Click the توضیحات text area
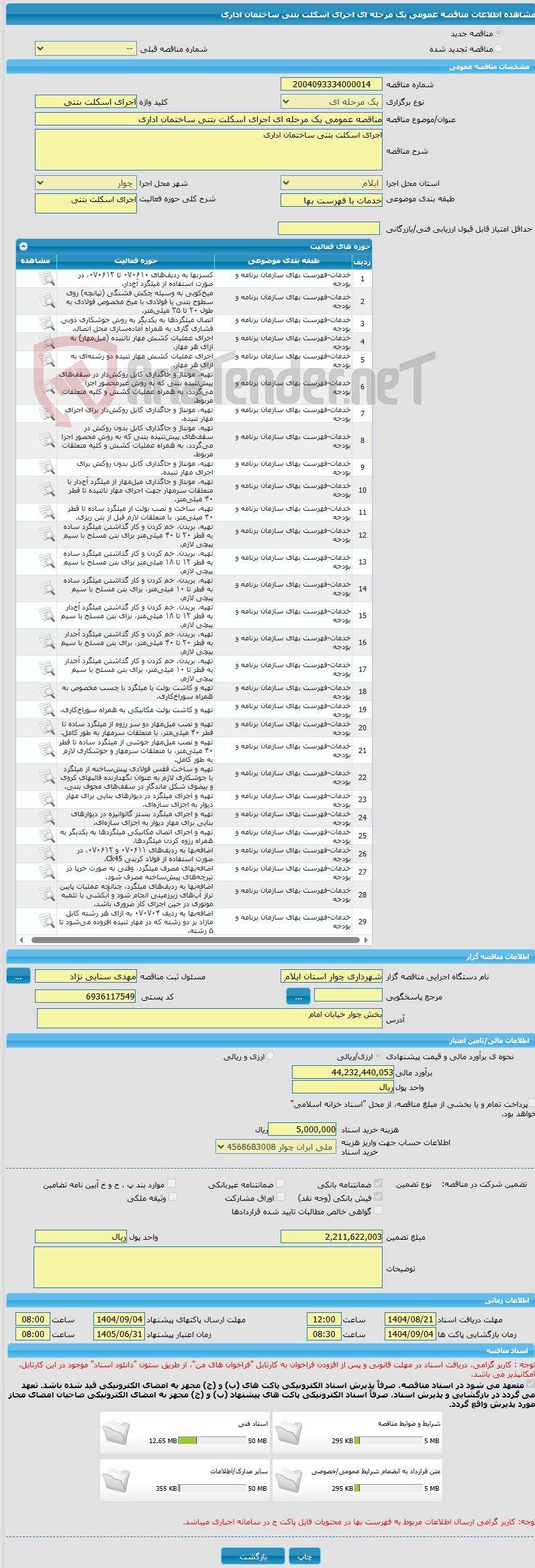Screen dimensions: 535x1568 (208, 1268)
